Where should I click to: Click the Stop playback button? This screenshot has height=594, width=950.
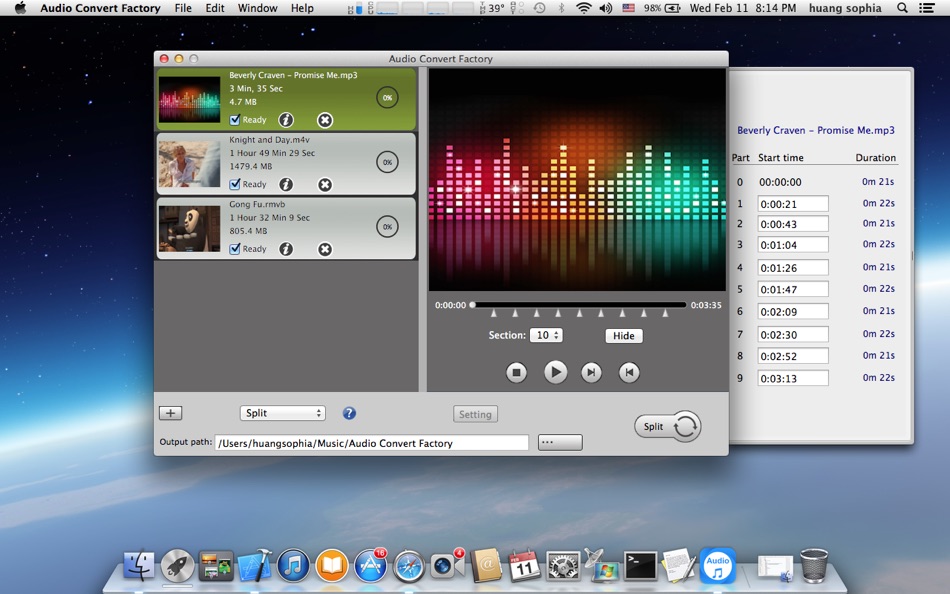516,372
